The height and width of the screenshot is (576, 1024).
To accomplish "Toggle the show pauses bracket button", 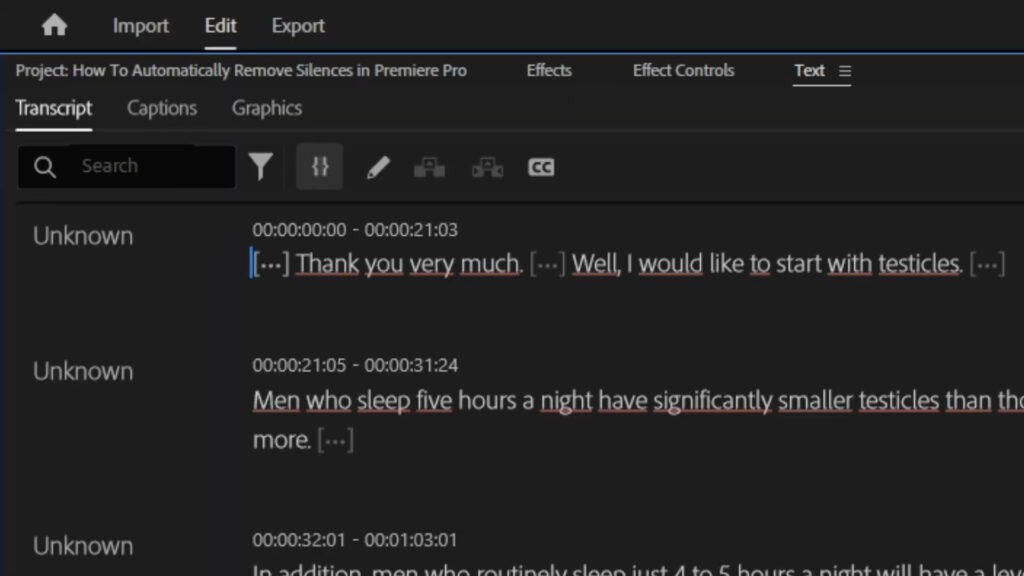I will (x=319, y=167).
